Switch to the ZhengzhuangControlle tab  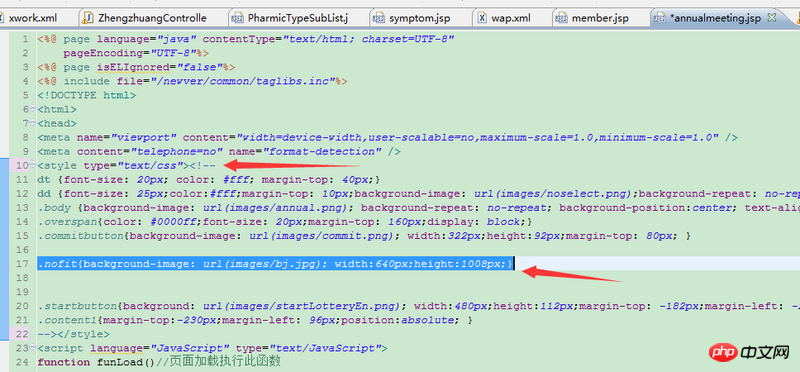(152, 18)
